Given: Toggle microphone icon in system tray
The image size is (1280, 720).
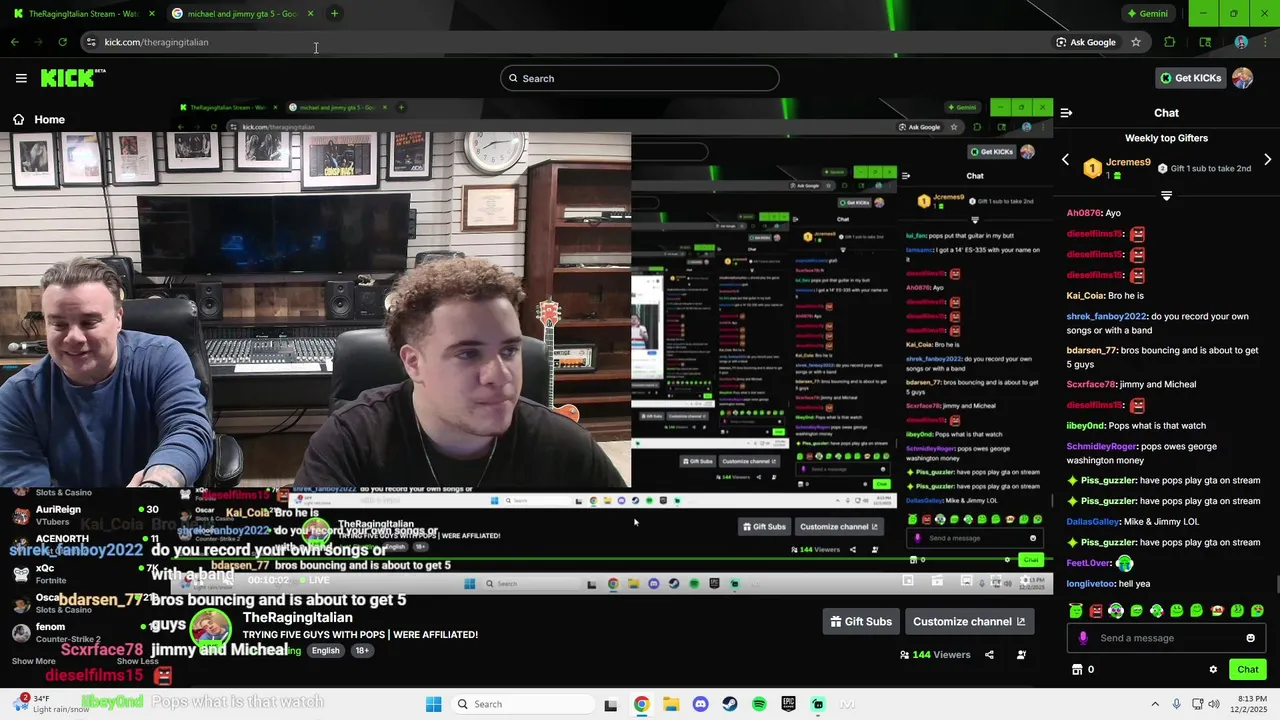Looking at the screenshot, I should [x=1177, y=704].
